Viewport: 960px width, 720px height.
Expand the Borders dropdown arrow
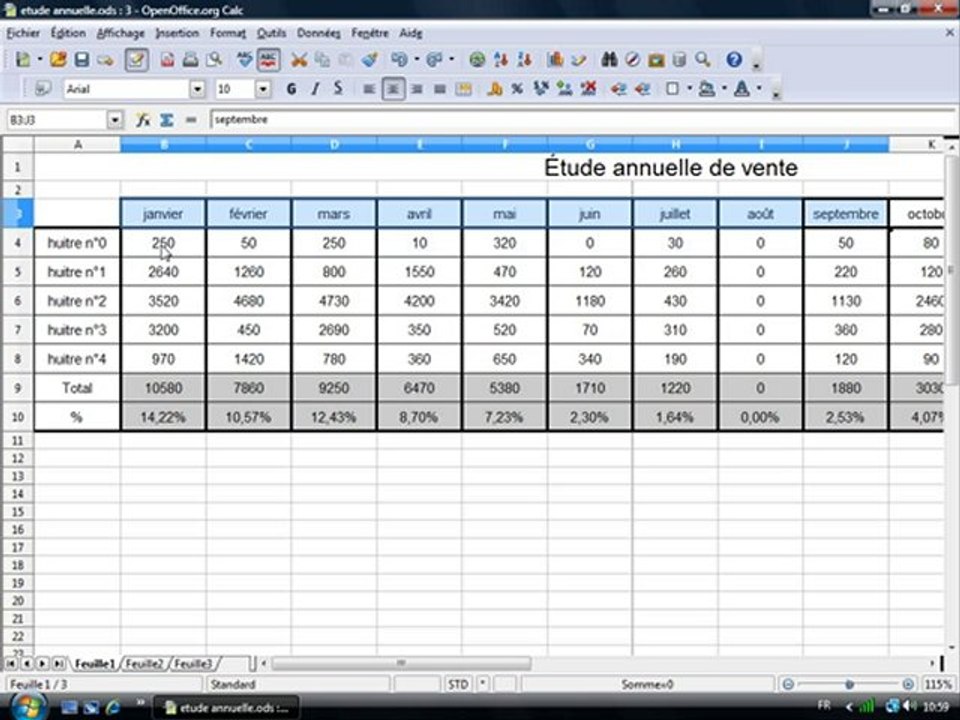689,89
